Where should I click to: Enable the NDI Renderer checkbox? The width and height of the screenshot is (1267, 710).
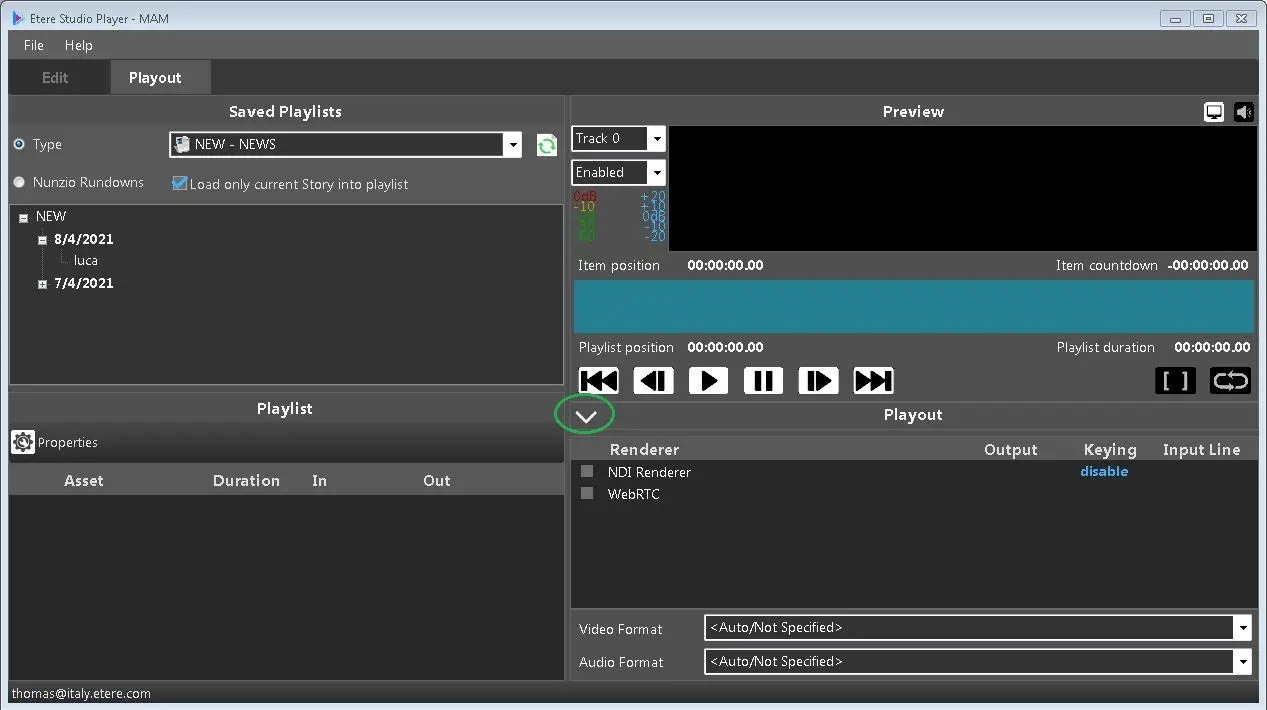587,472
